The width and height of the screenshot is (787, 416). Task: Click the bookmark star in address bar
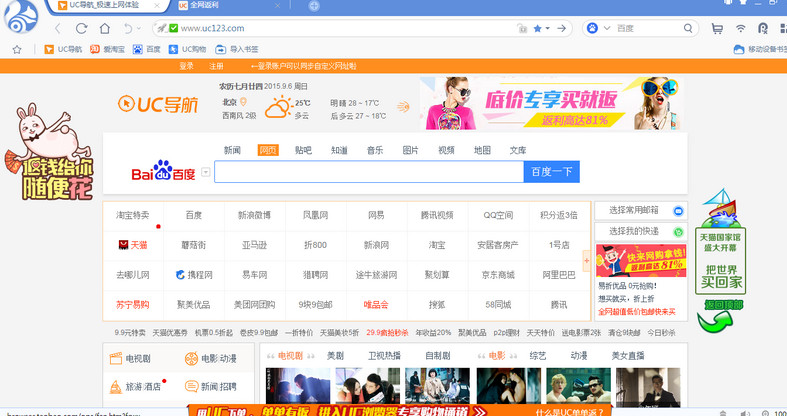pos(537,29)
